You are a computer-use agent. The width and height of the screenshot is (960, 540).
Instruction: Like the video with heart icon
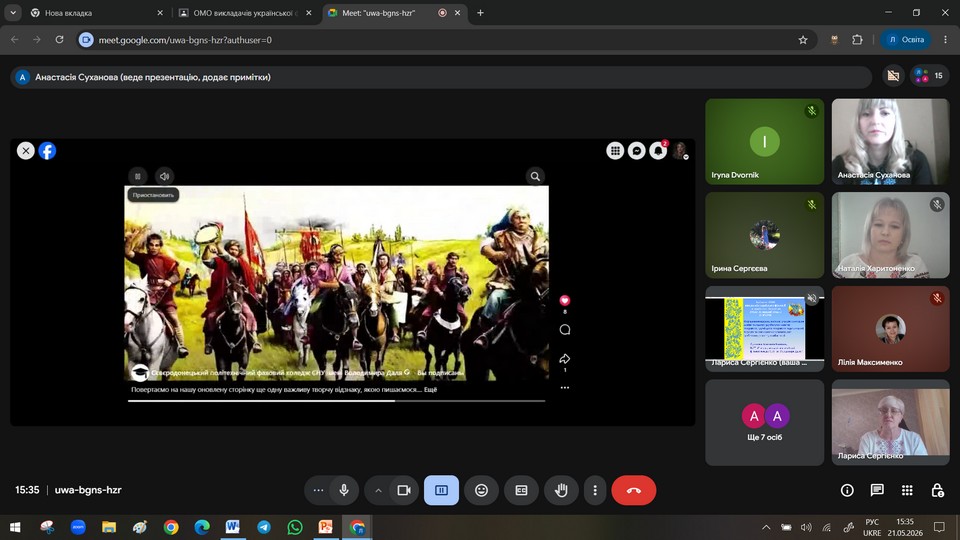tap(564, 300)
